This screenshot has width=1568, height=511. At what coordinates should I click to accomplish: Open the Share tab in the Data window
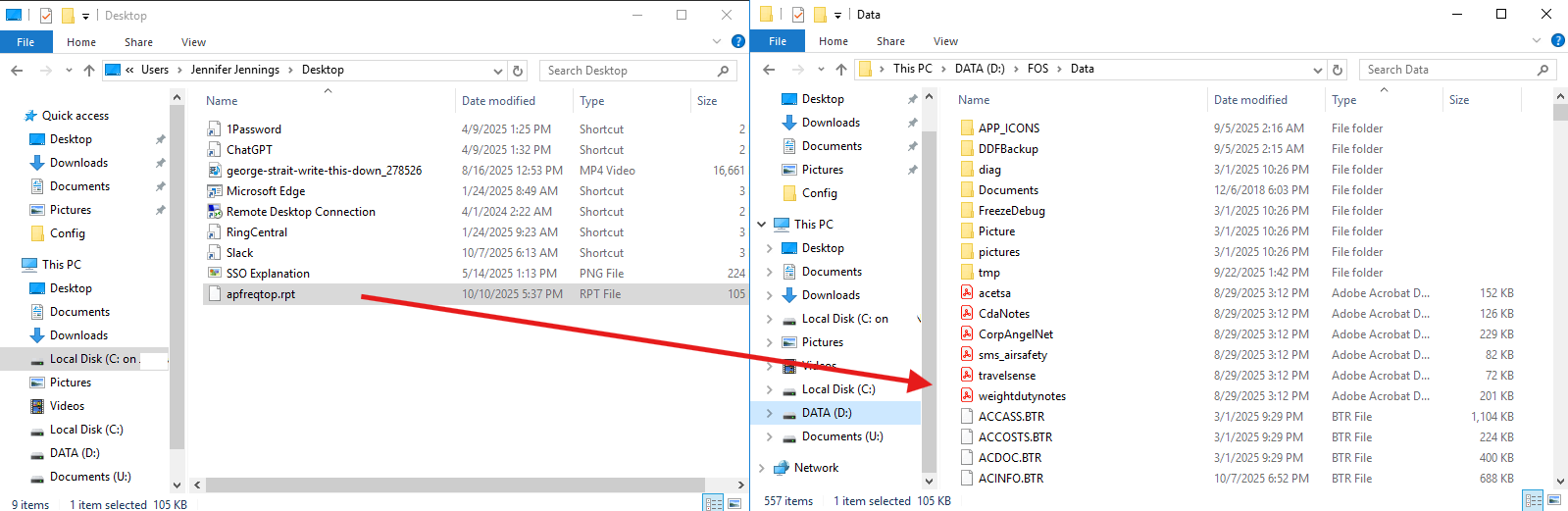point(890,41)
